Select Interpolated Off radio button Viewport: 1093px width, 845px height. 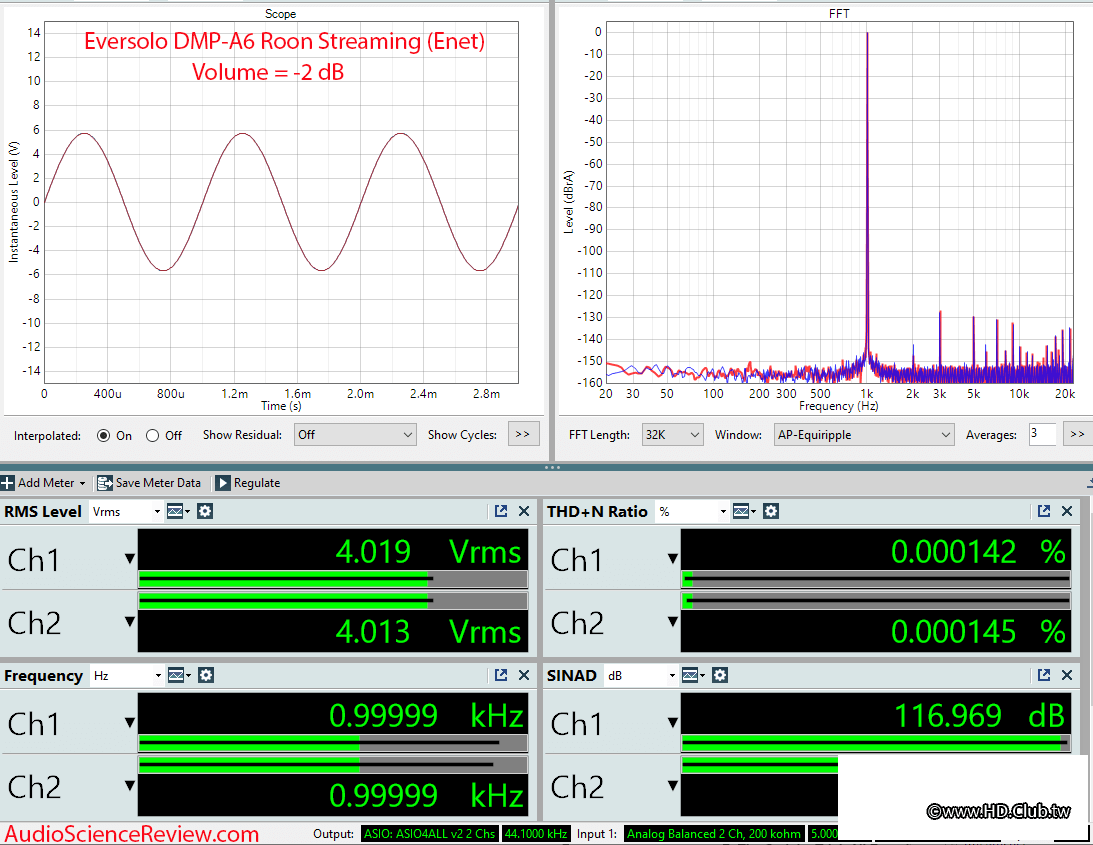click(x=152, y=435)
